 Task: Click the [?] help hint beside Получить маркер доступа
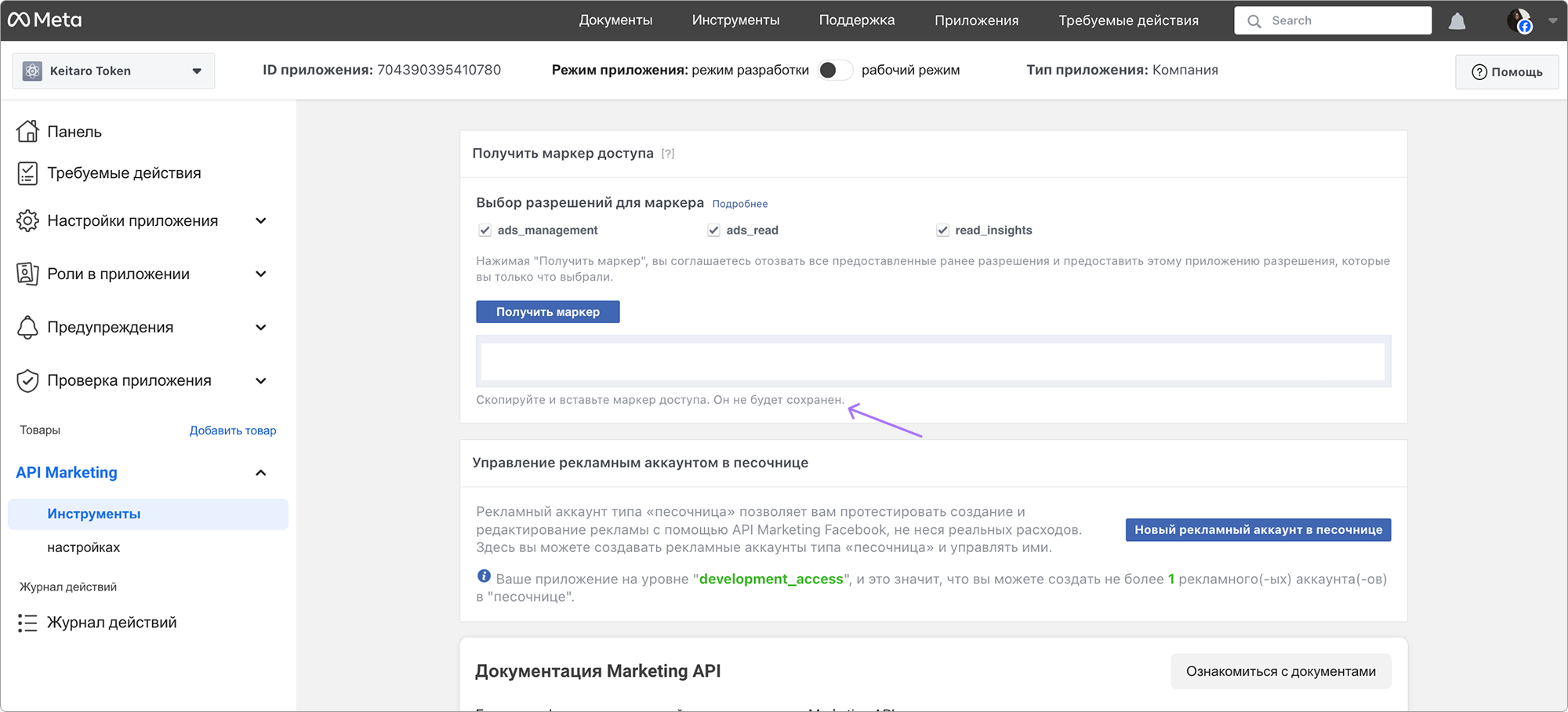coord(668,154)
